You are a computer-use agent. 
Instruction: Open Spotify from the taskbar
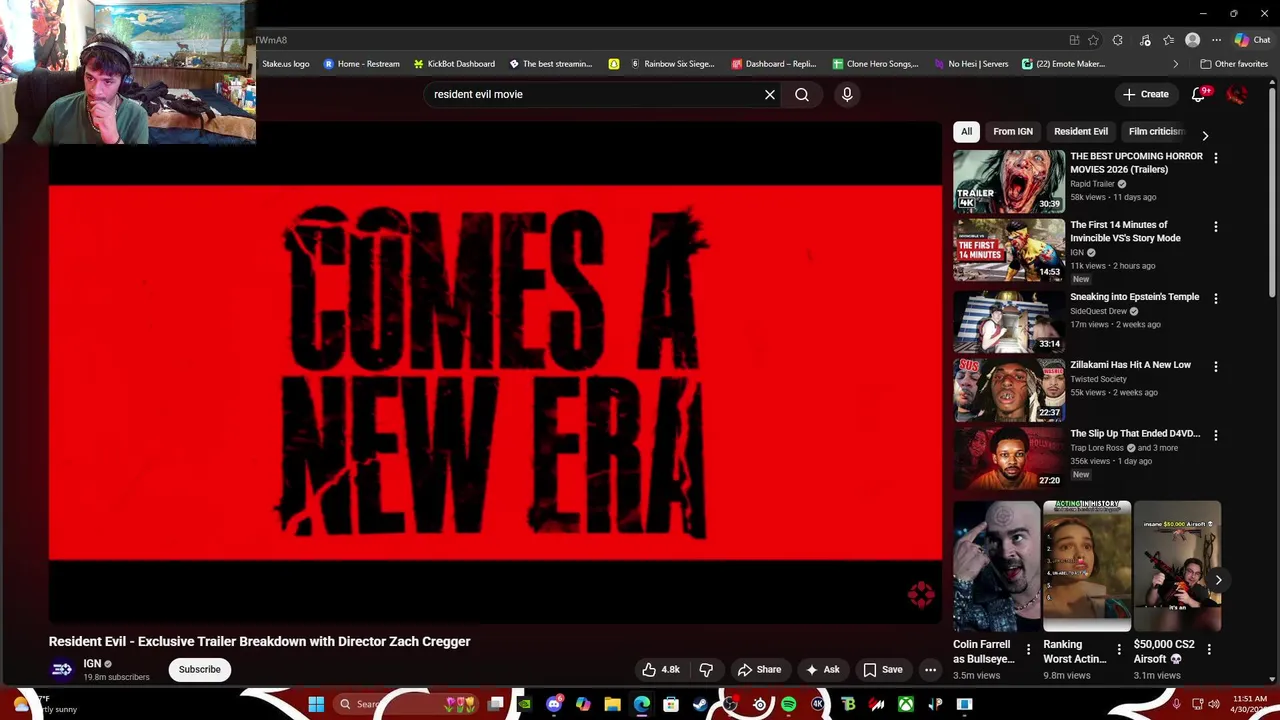click(x=789, y=704)
